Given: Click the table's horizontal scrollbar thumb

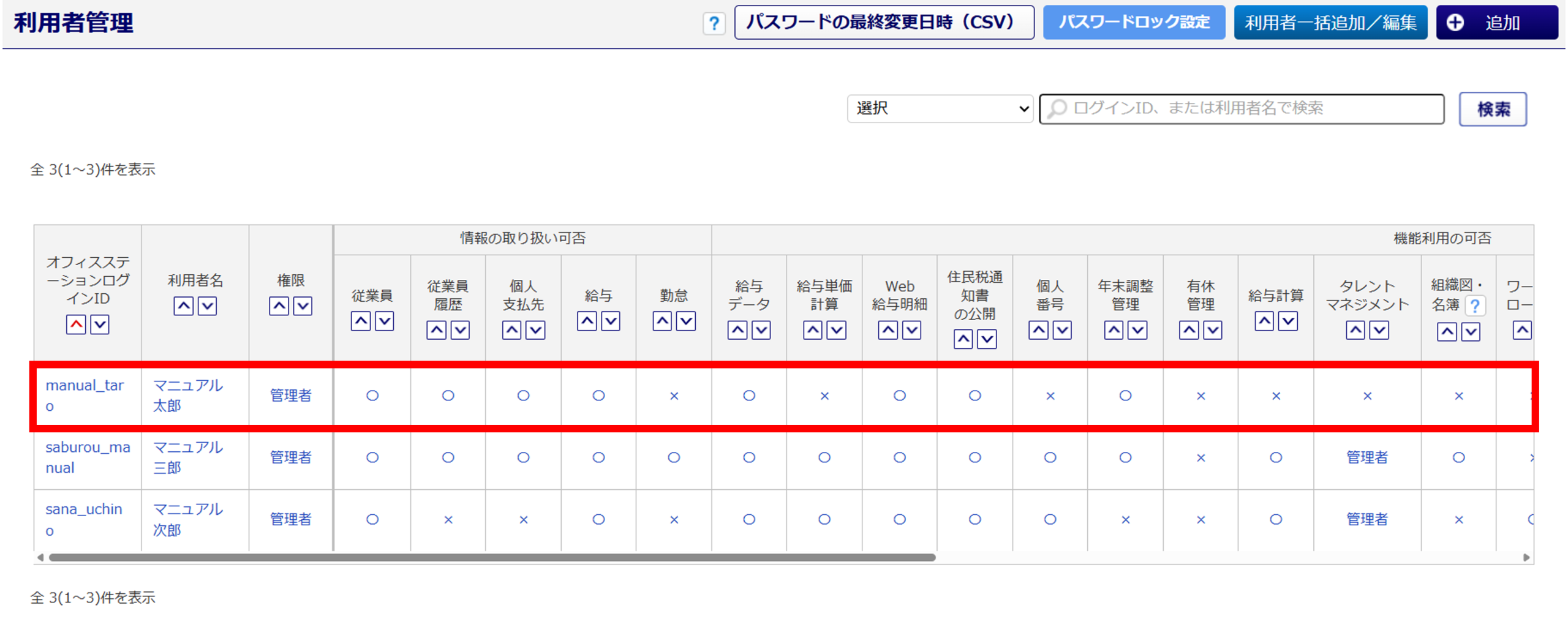Looking at the screenshot, I should pyautogui.click(x=491, y=557).
